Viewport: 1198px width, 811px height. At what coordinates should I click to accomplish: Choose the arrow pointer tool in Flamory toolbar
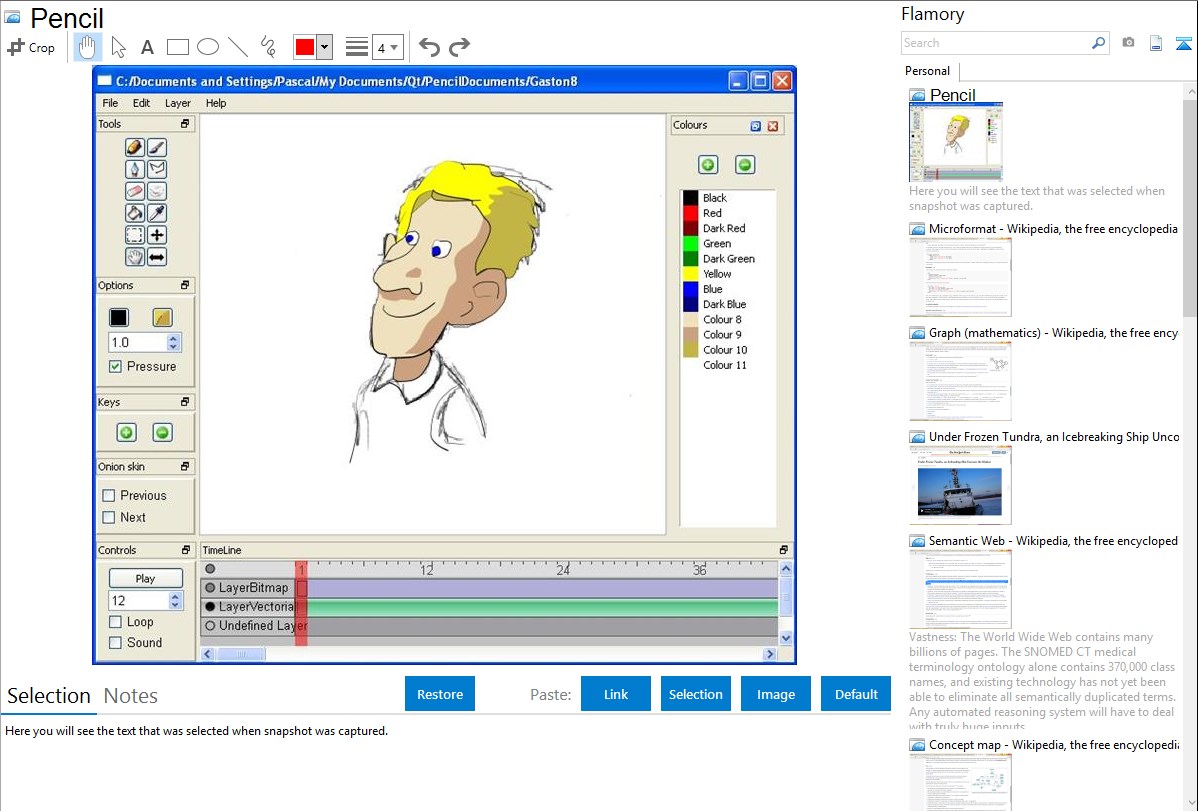click(118, 47)
